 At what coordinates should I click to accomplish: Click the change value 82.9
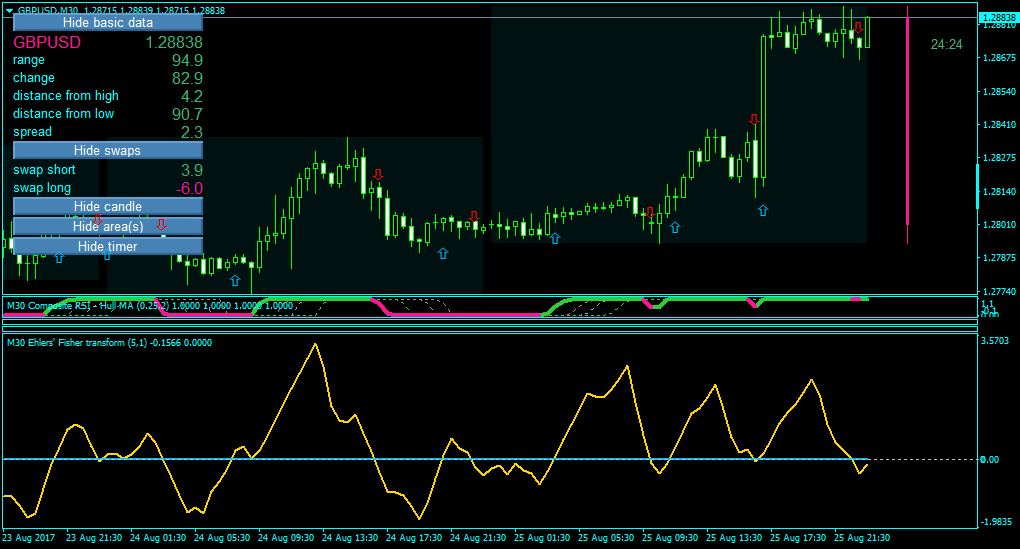pos(187,78)
